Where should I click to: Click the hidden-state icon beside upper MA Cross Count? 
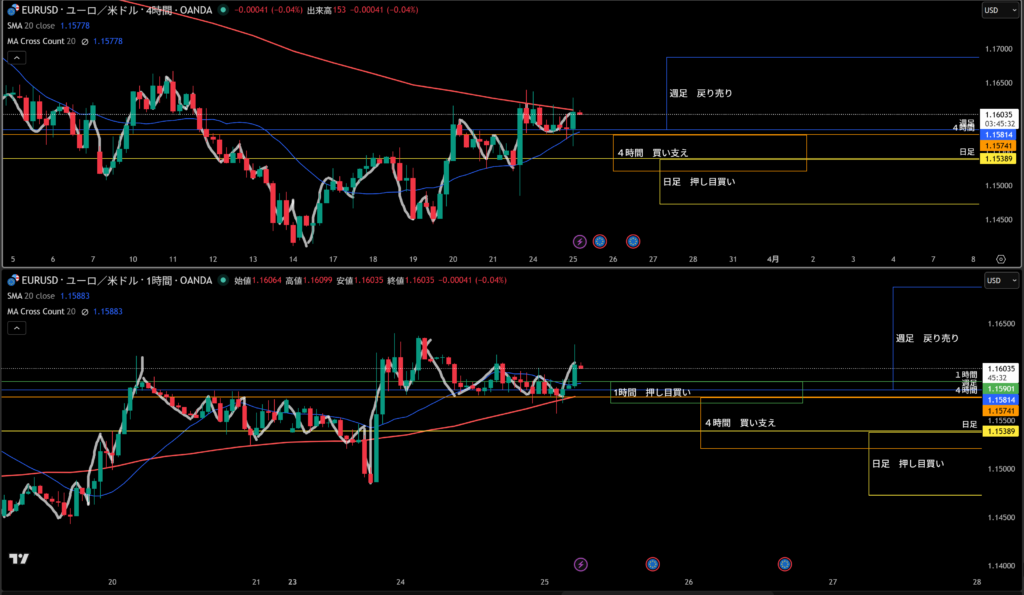point(84,41)
